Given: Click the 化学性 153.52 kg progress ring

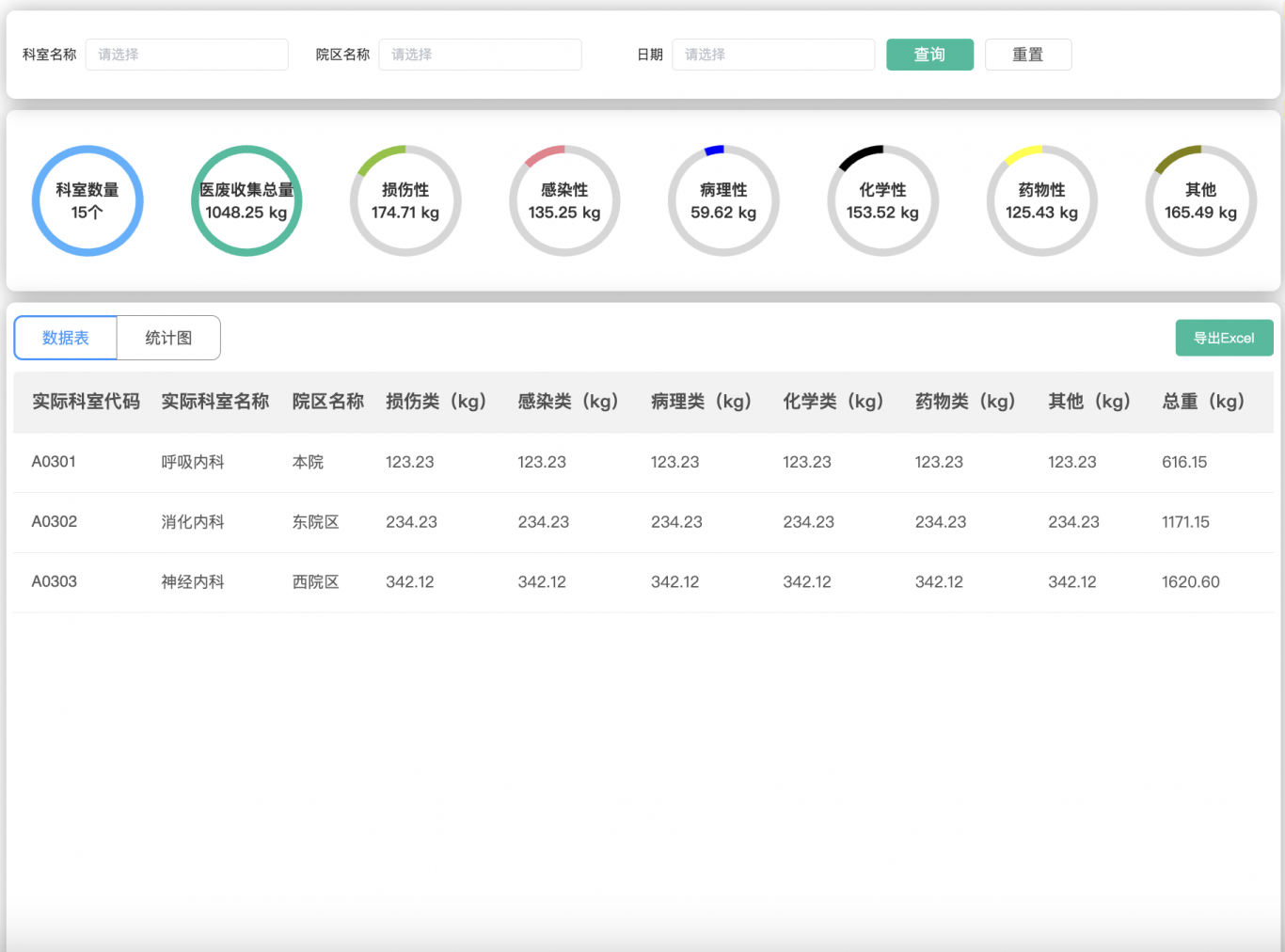Looking at the screenshot, I should (x=882, y=200).
